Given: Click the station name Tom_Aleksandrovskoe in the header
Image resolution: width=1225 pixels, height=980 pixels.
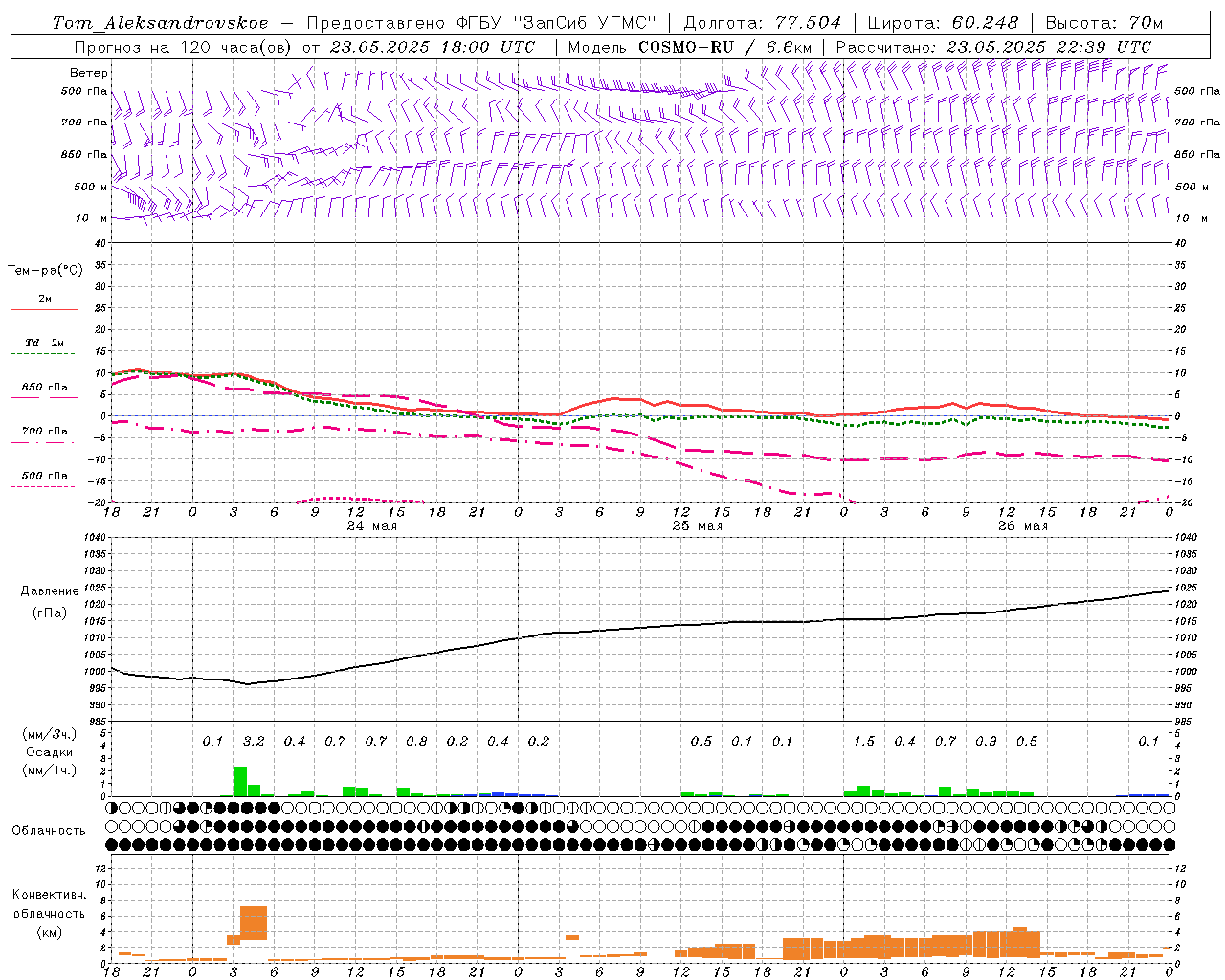Looking at the screenshot, I should point(160,23).
